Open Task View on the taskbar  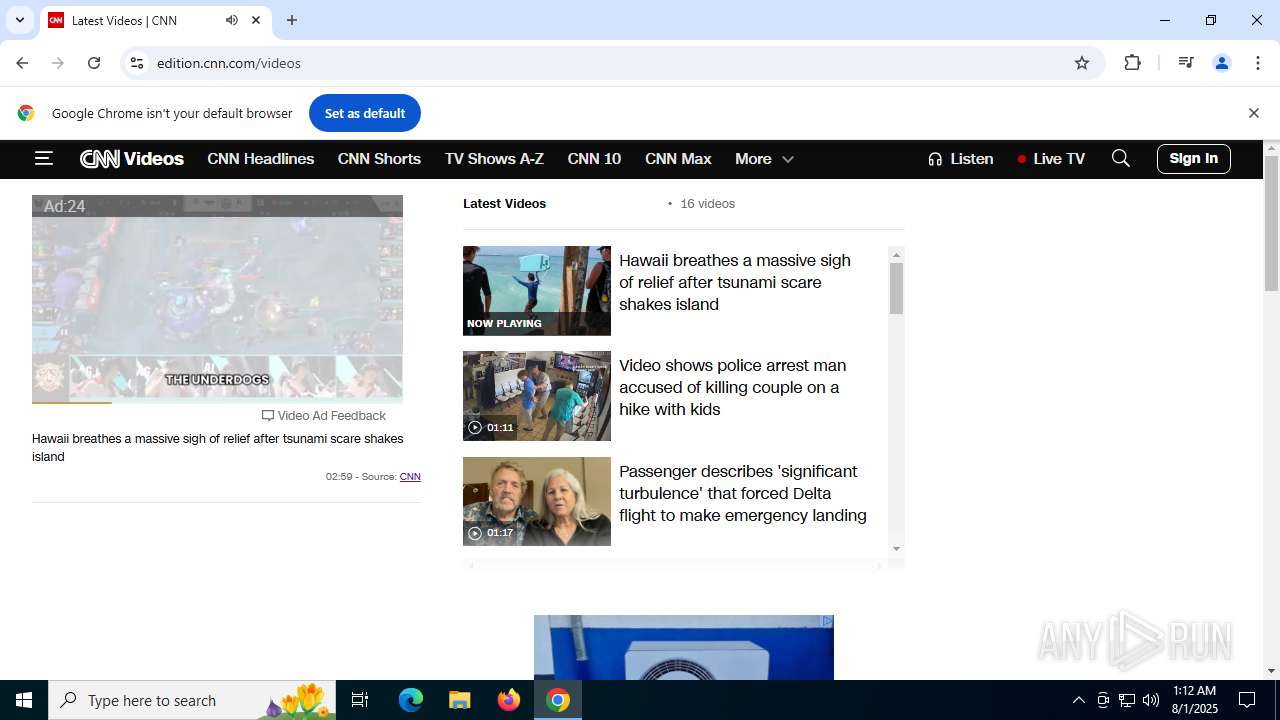(360, 700)
